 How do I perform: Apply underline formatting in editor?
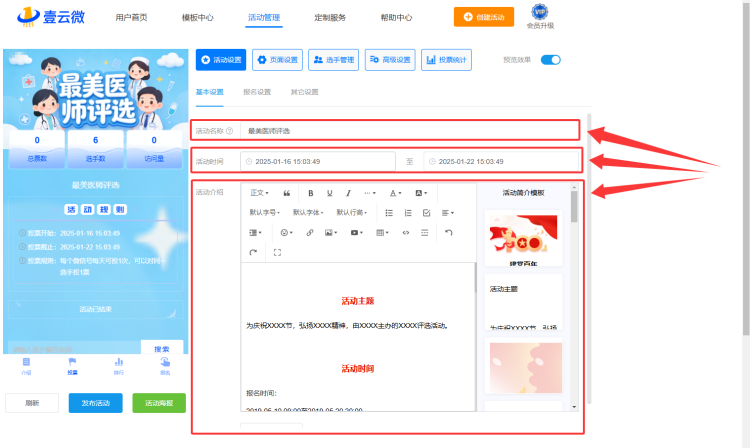point(330,193)
